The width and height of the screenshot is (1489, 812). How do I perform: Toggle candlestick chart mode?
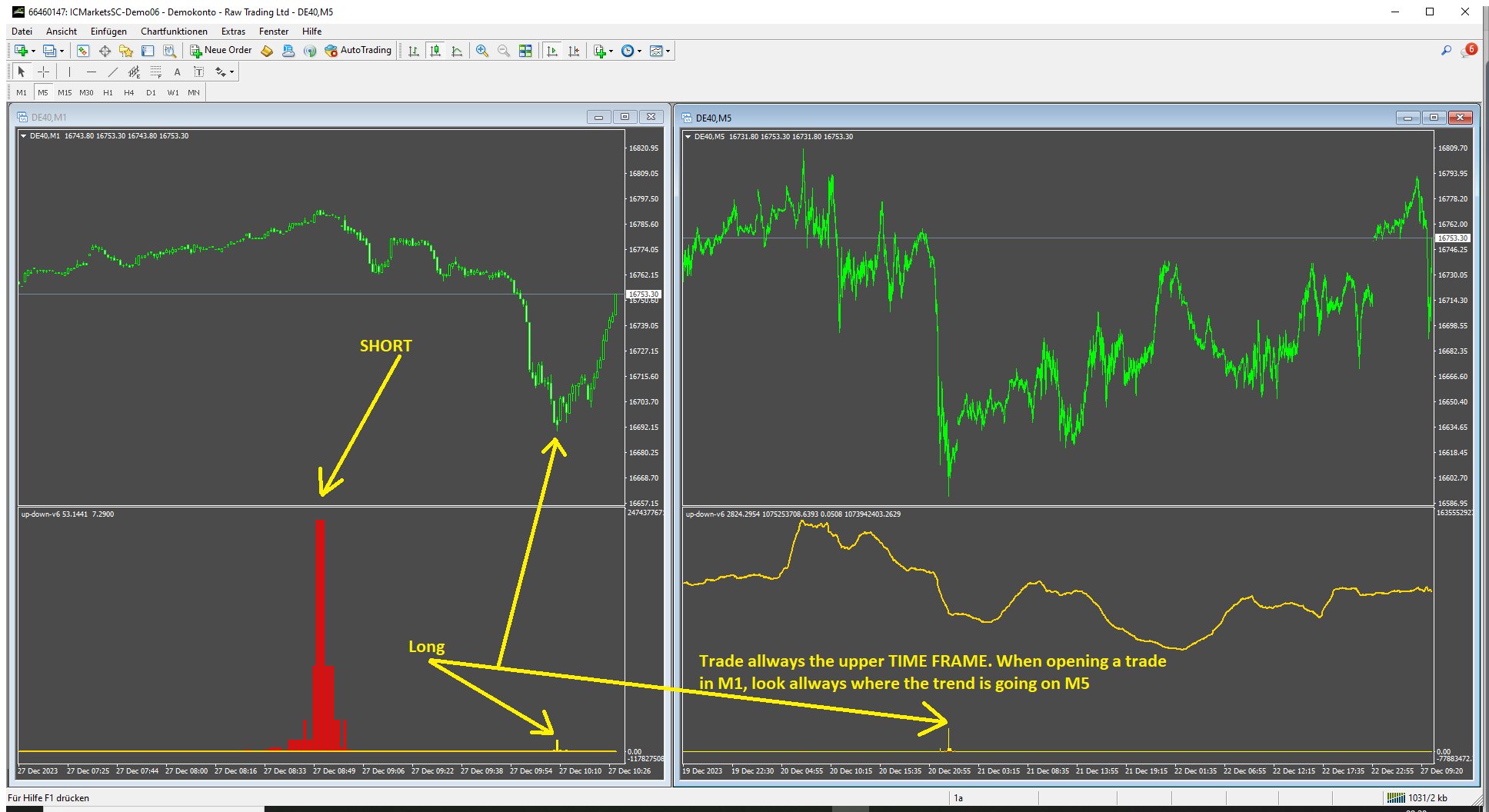435,51
